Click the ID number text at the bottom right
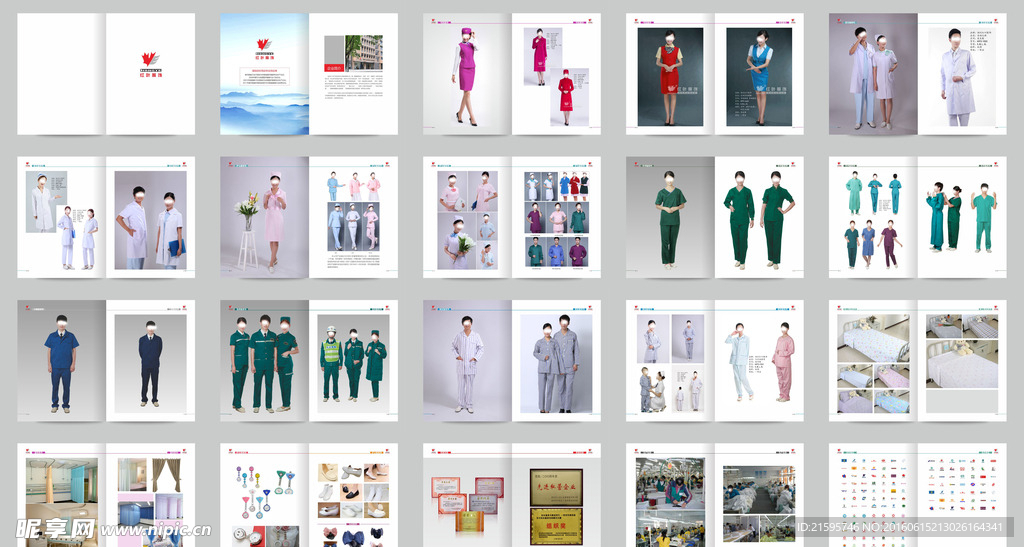This screenshot has height=547, width=1024. tap(900, 527)
